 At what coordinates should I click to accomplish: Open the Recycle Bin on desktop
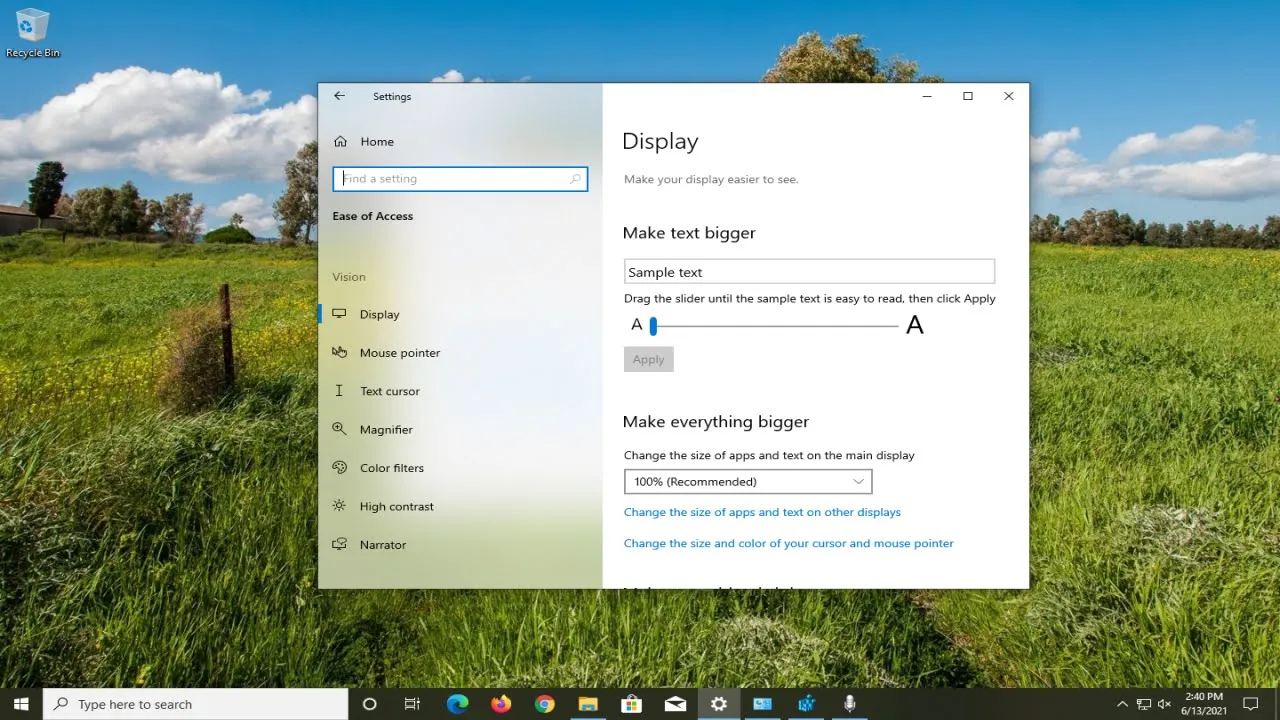point(32,32)
